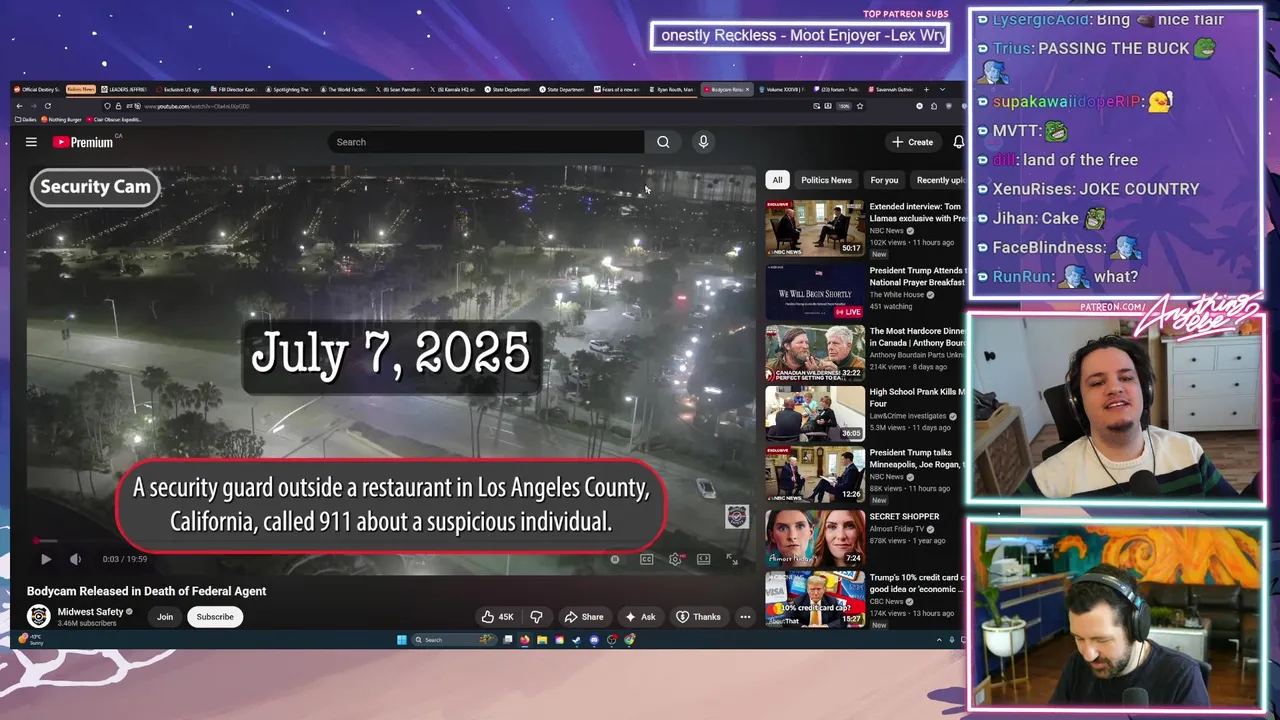The height and width of the screenshot is (720, 1280).
Task: Send Thanks to the creator
Action: [x=698, y=617]
